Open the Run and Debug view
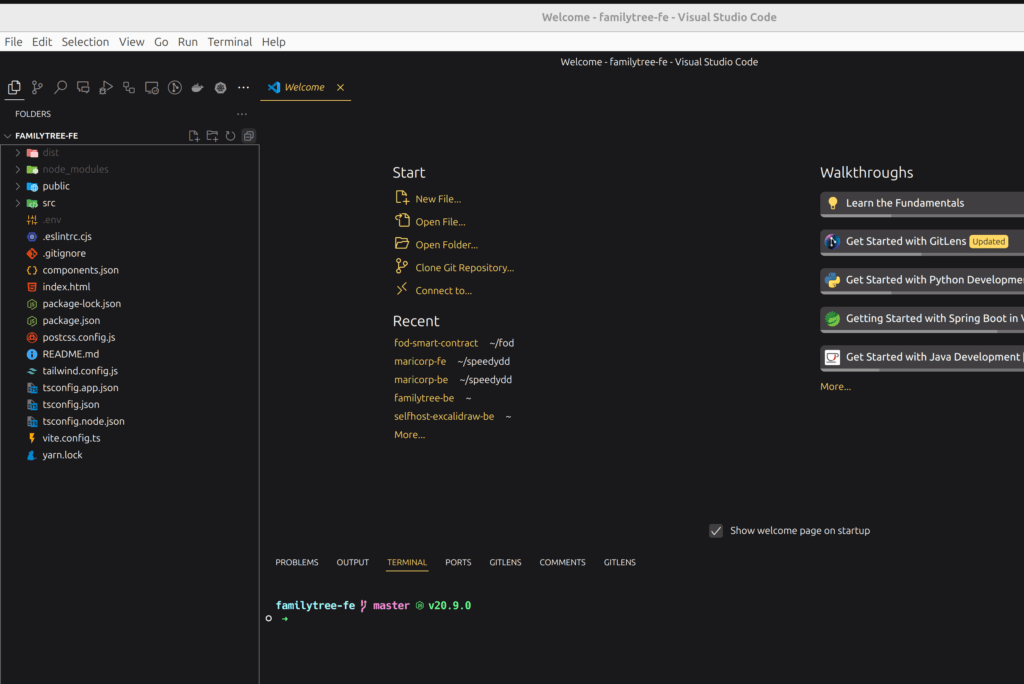This screenshot has height=684, width=1024. pos(106,87)
